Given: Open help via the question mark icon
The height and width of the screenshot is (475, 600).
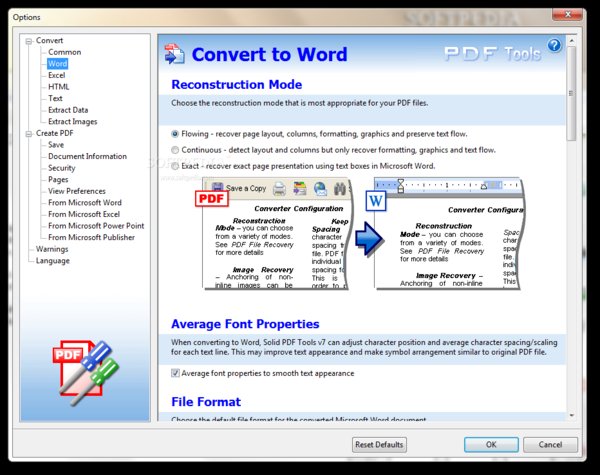Looking at the screenshot, I should [x=554, y=46].
